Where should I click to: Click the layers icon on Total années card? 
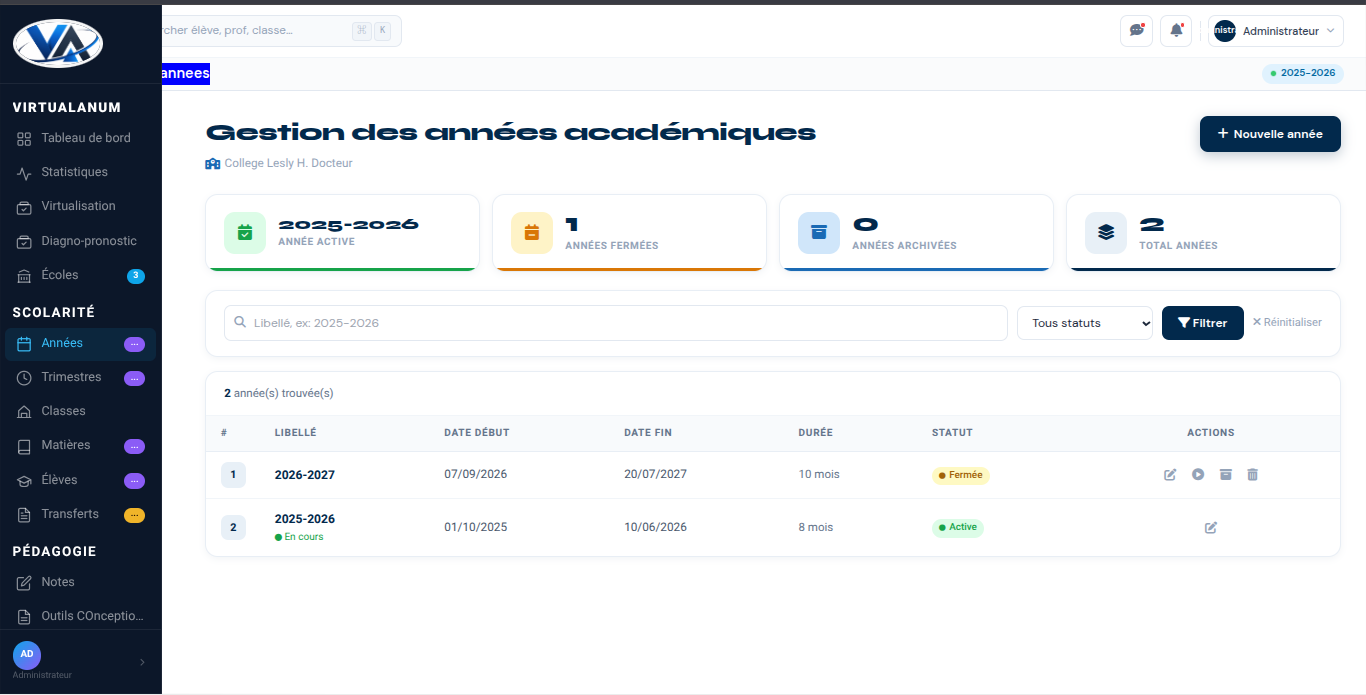[x=1106, y=233]
